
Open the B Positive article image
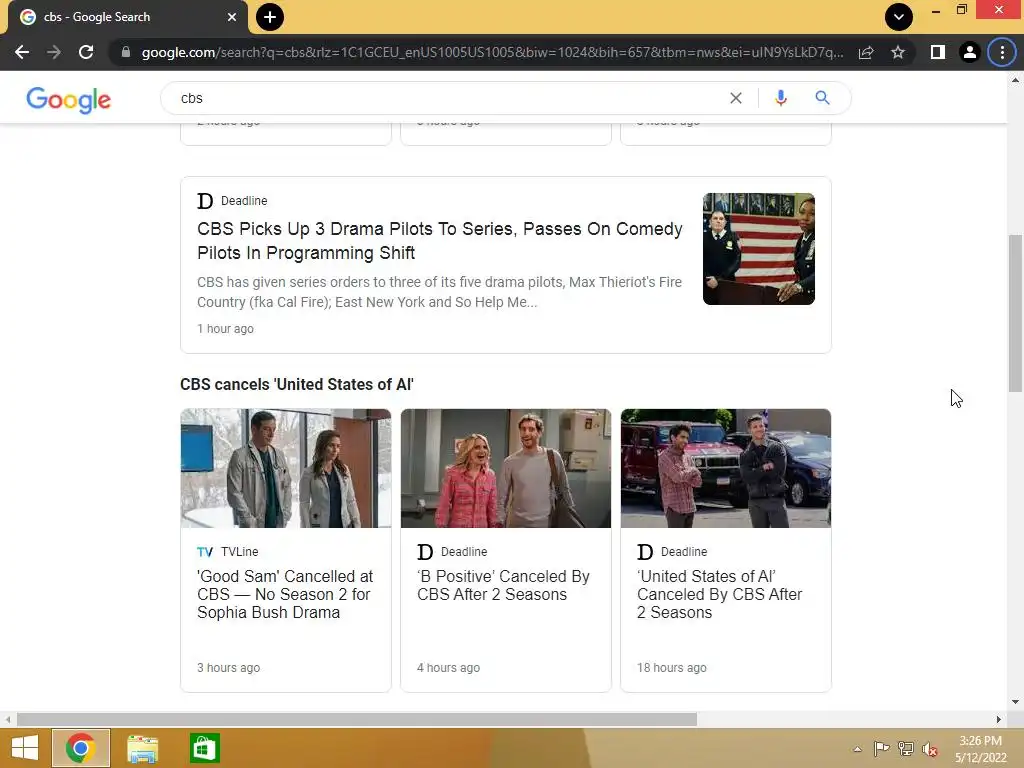[x=506, y=468]
